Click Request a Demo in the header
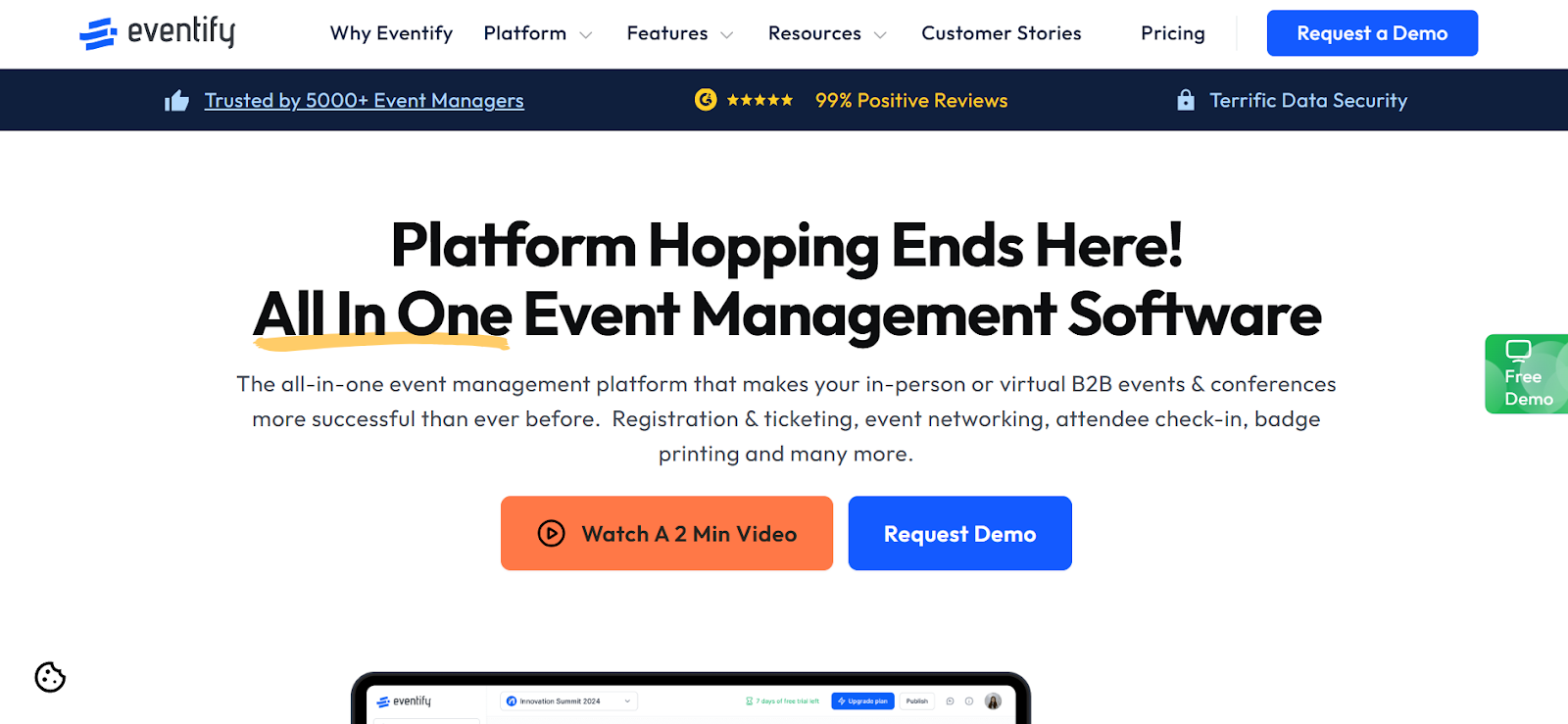Screen dimensions: 1568x724 tap(1372, 33)
